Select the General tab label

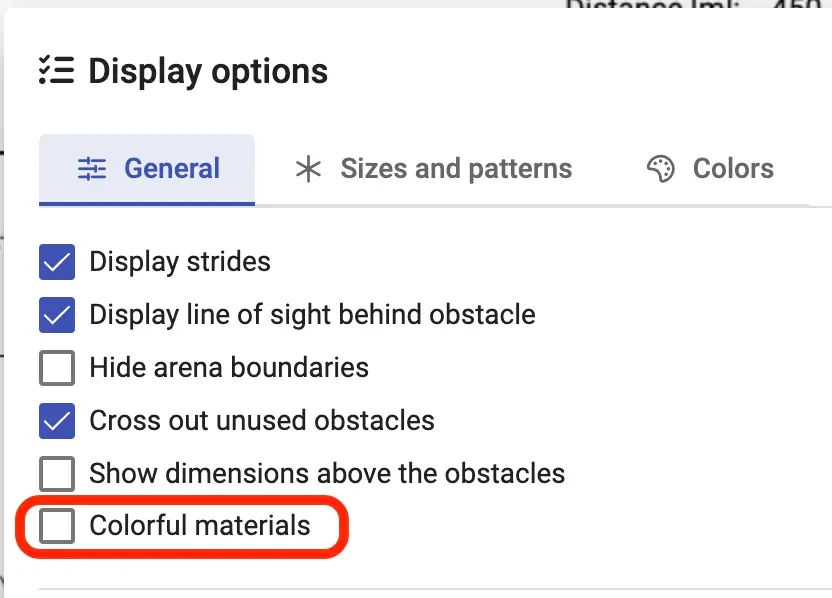click(x=171, y=169)
